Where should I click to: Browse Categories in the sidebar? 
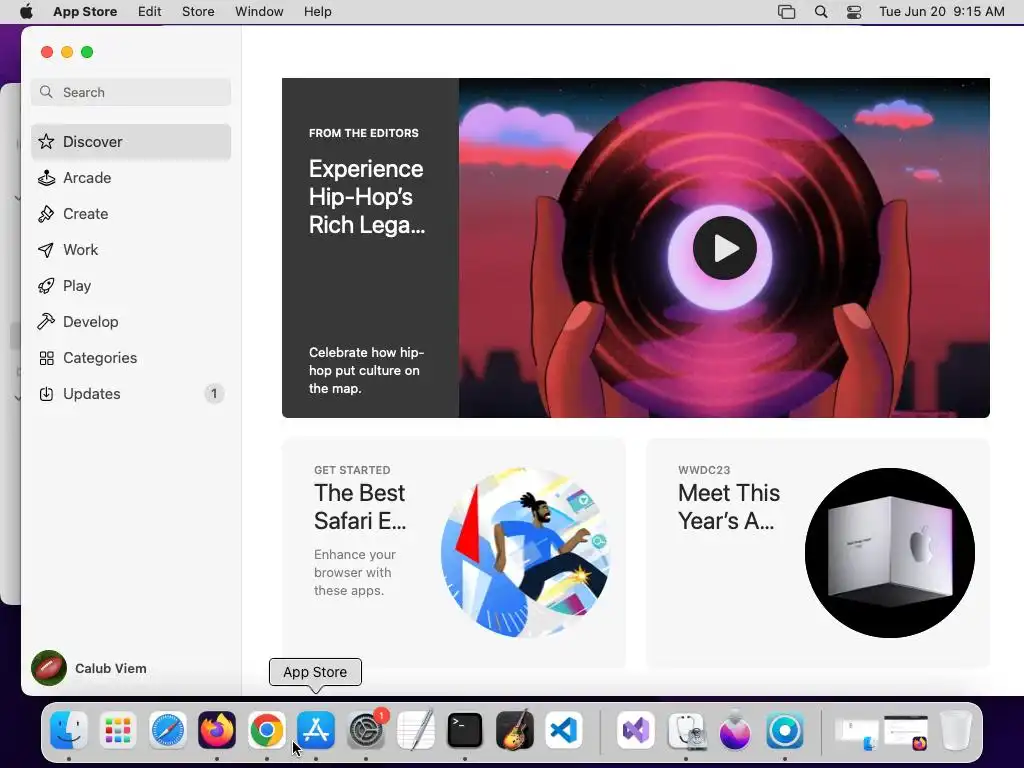click(131, 357)
